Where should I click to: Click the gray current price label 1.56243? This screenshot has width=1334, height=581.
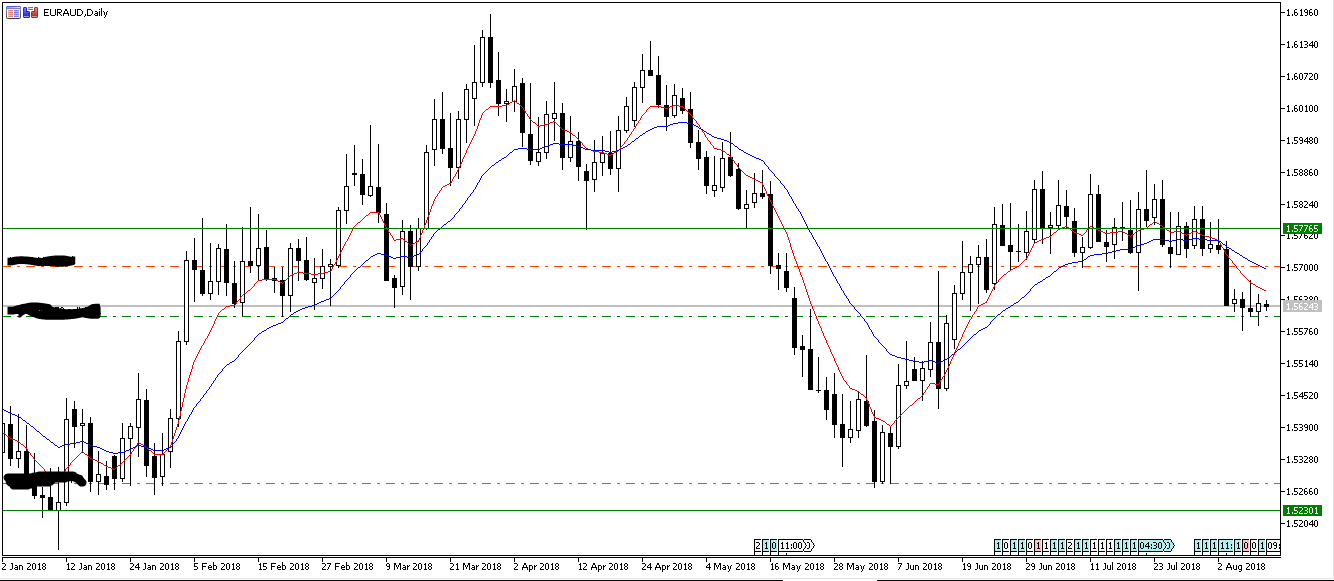tap(1301, 306)
